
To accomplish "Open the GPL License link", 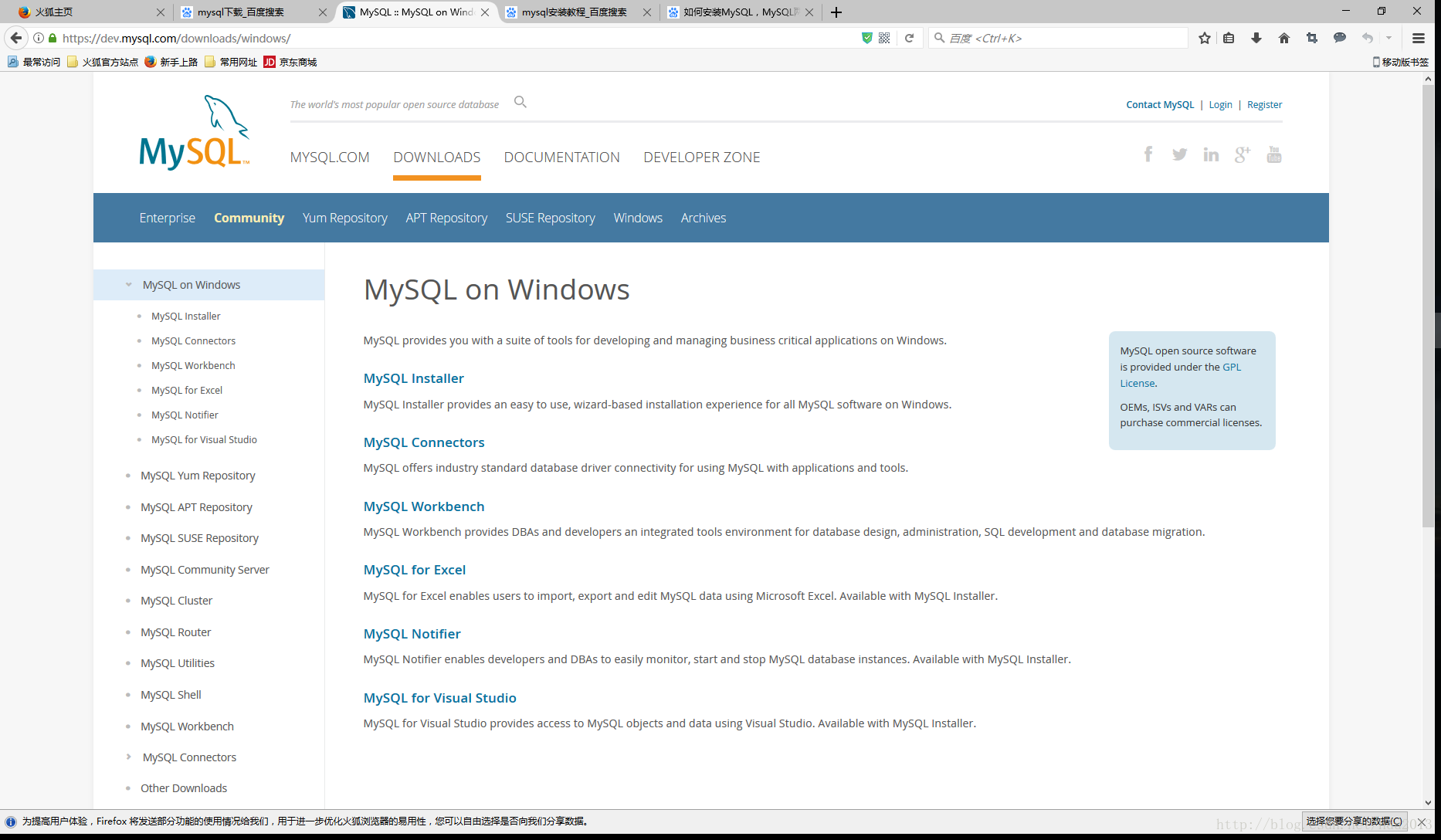I will click(1181, 374).
